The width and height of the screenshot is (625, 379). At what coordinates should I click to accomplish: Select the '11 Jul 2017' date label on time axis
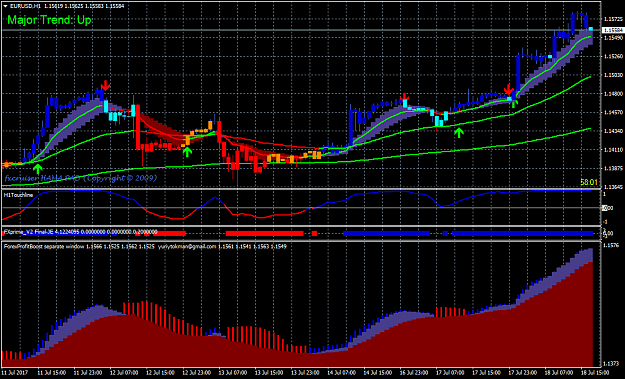[16, 373]
